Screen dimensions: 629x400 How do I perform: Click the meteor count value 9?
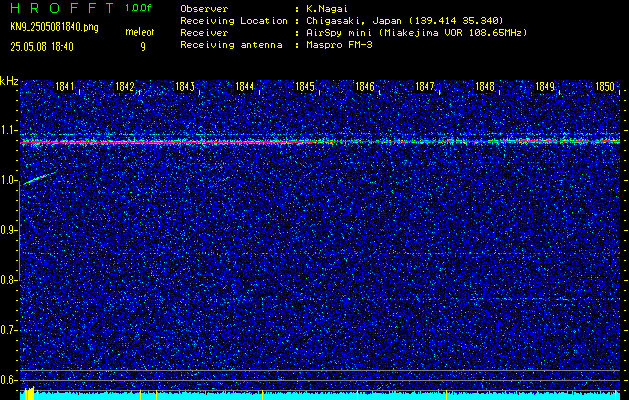point(143,47)
